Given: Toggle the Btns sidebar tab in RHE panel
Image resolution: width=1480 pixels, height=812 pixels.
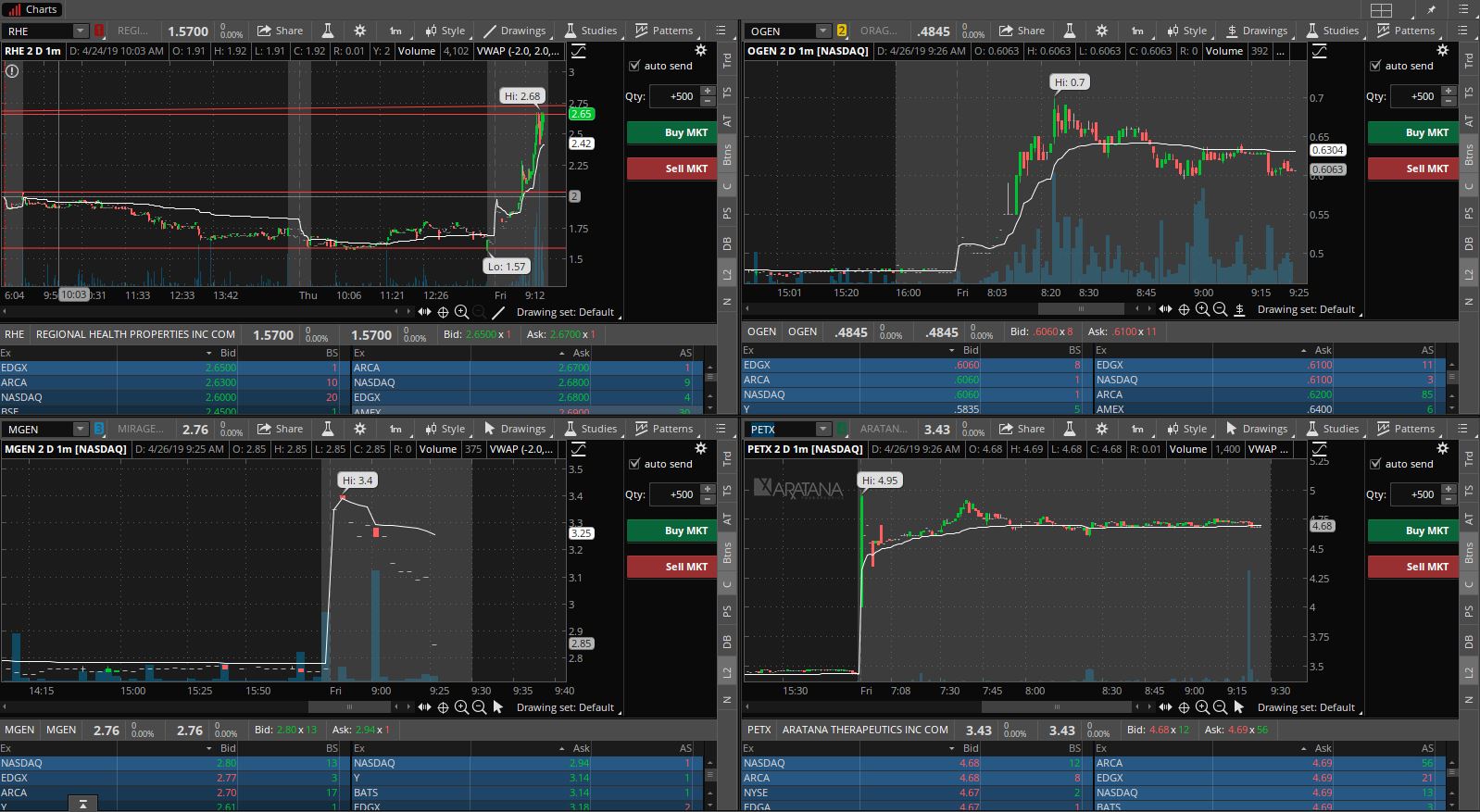Looking at the screenshot, I should pyautogui.click(x=727, y=155).
